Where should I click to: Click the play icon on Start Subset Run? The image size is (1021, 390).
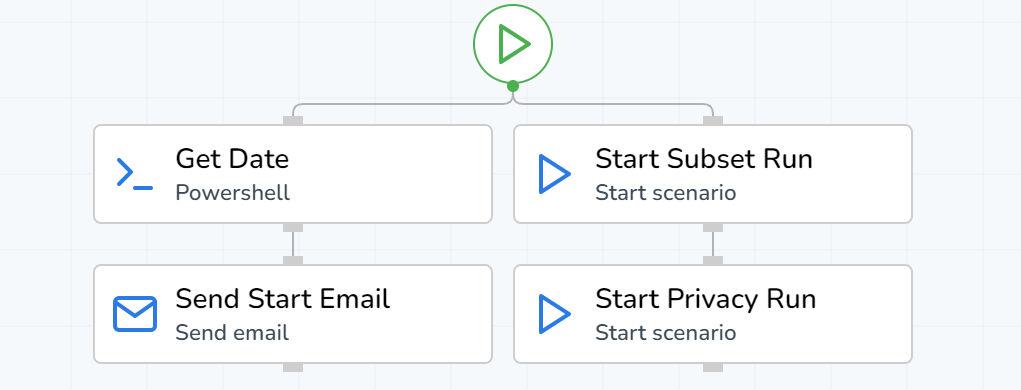(555, 174)
